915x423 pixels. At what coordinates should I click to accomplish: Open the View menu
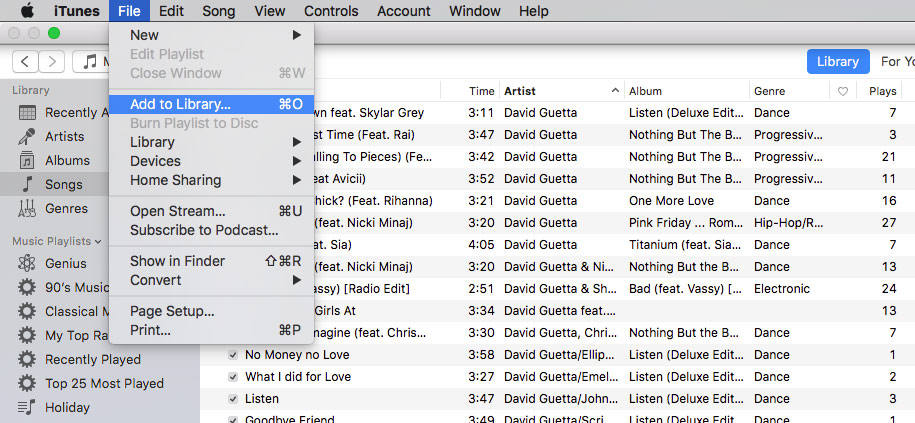[270, 11]
